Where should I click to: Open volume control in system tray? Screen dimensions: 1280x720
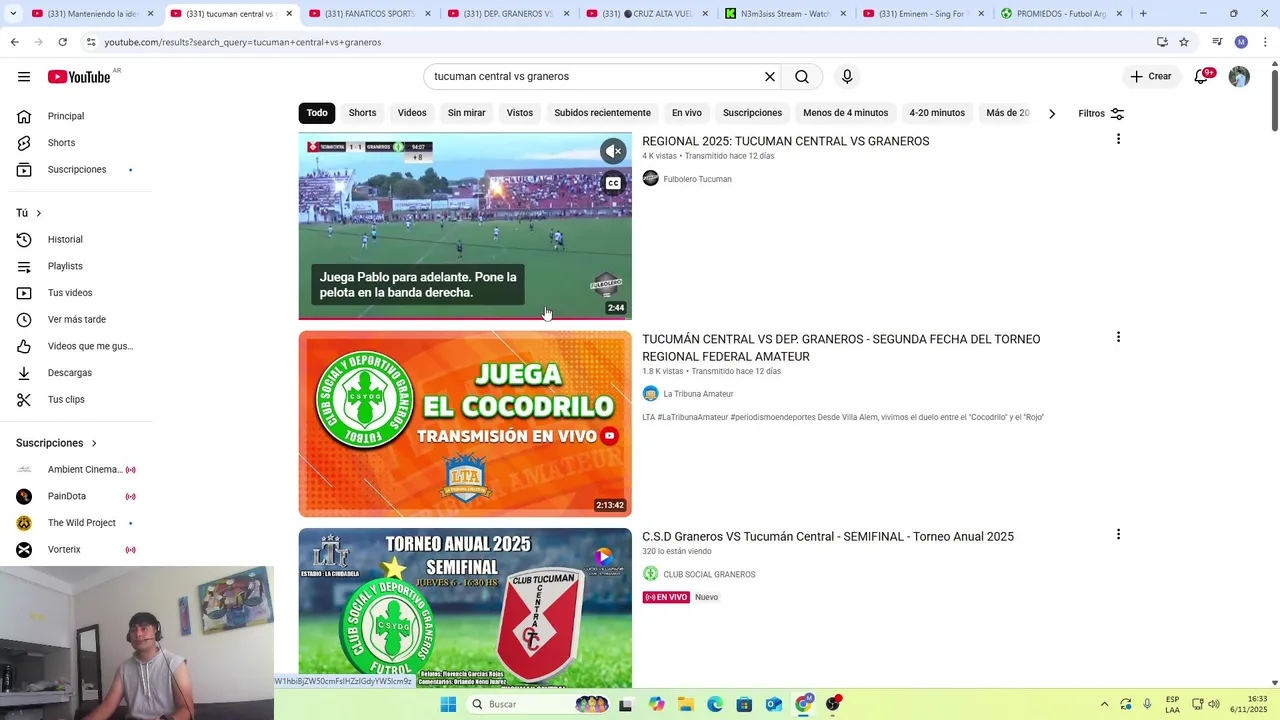[x=1214, y=704]
